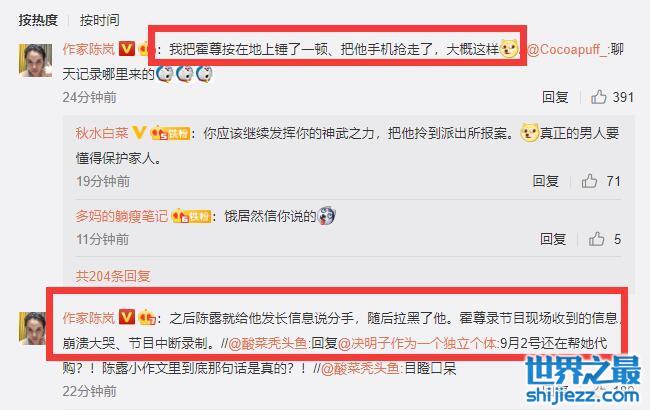The height and width of the screenshot is (410, 650).
Task: Click fan badge beside 多妈的躺瘦笔记
Action: 191,216
